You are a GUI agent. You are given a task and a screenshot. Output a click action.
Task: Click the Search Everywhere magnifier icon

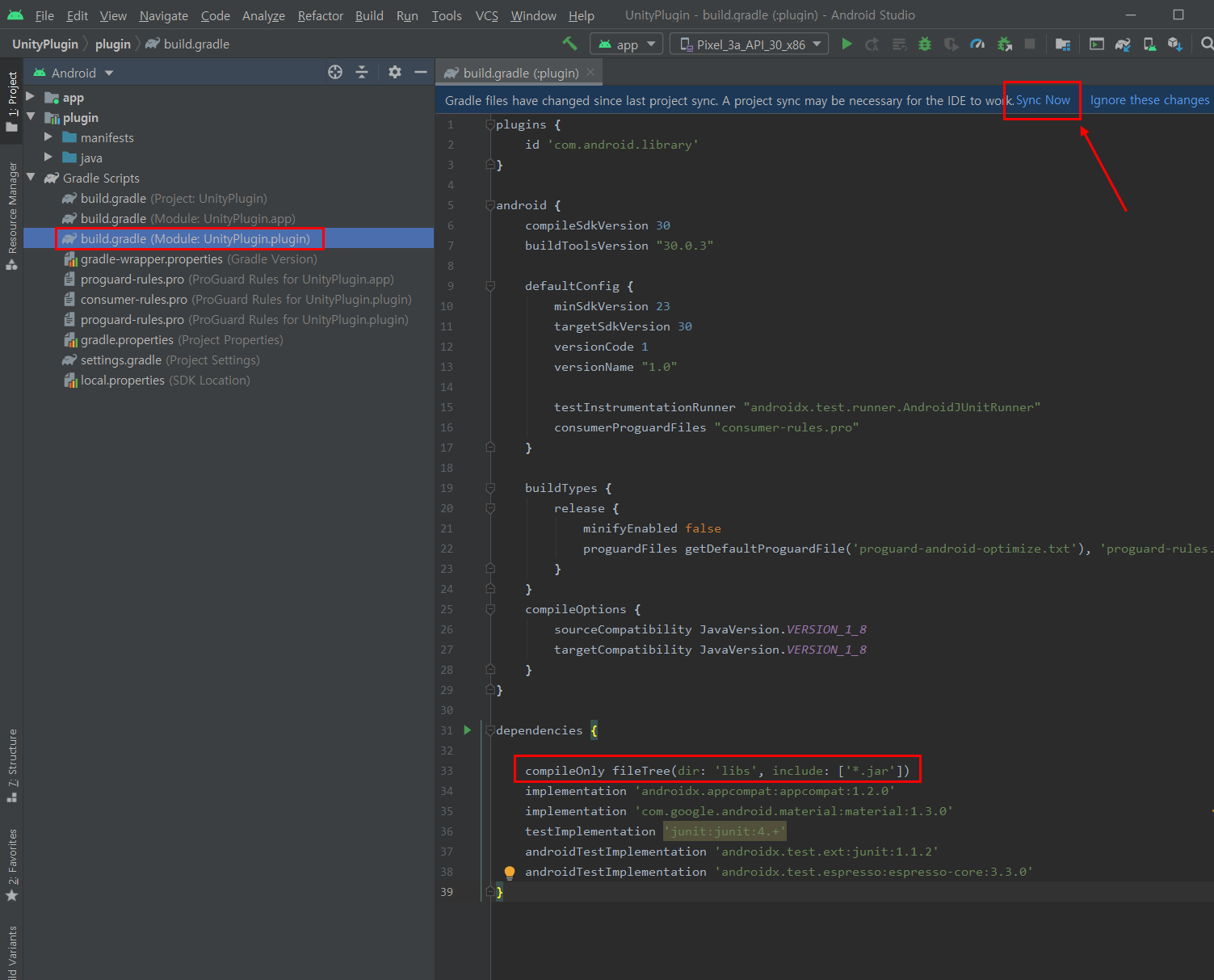[x=1206, y=44]
